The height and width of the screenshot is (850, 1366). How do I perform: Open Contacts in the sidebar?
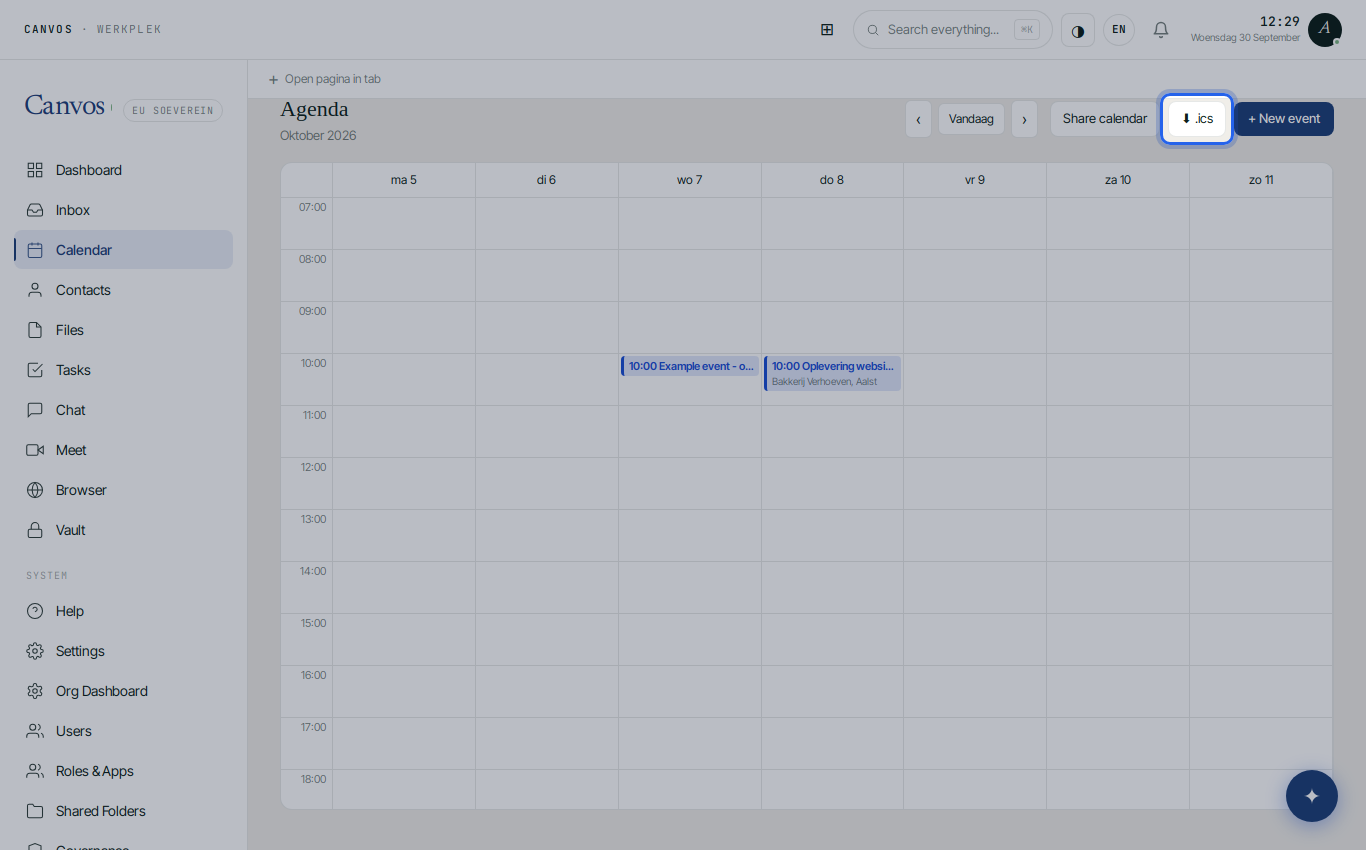[124, 290]
